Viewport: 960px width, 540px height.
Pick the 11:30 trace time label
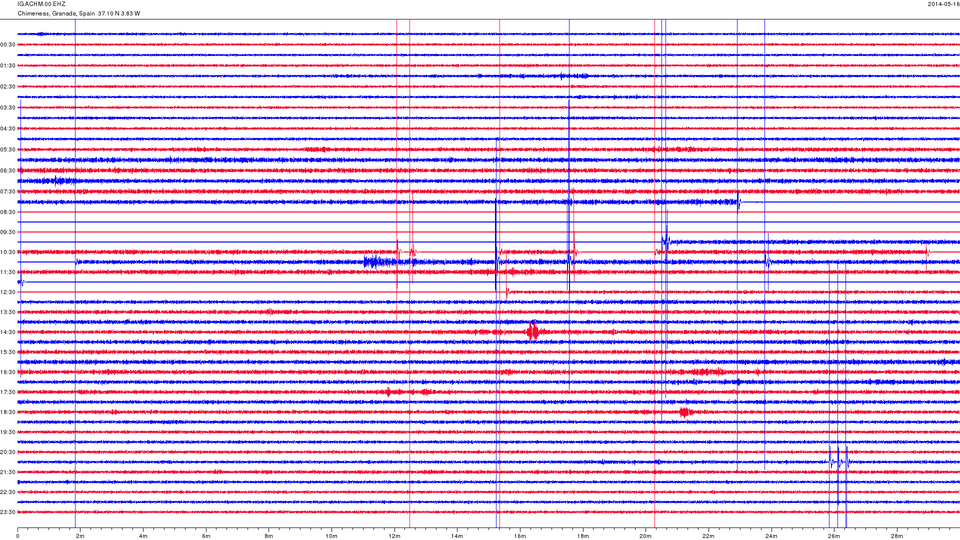point(8,272)
